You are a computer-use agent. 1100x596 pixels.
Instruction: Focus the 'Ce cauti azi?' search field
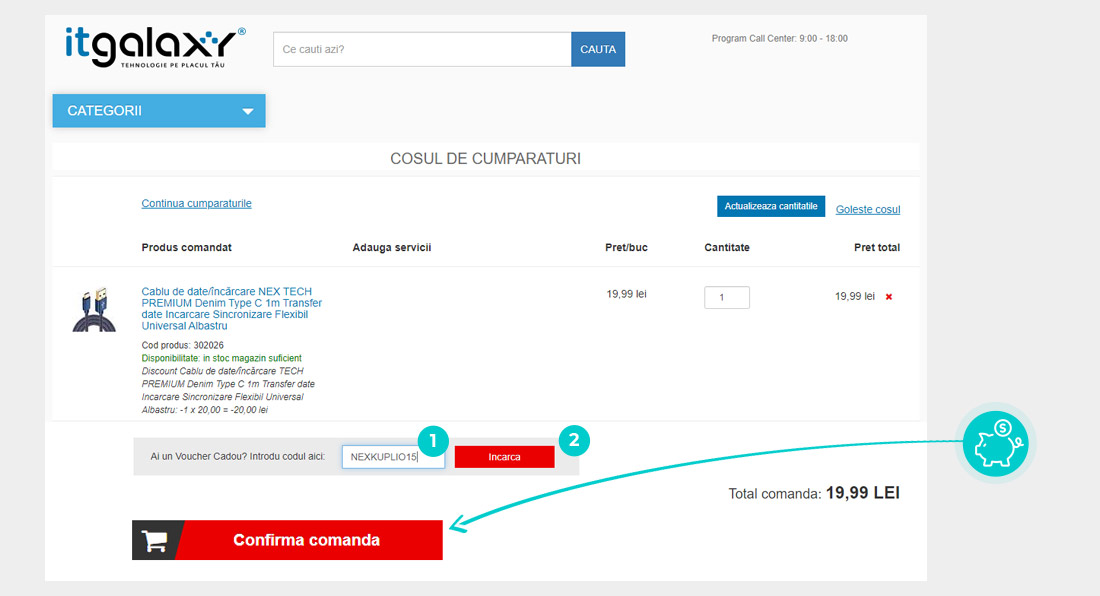(x=422, y=49)
